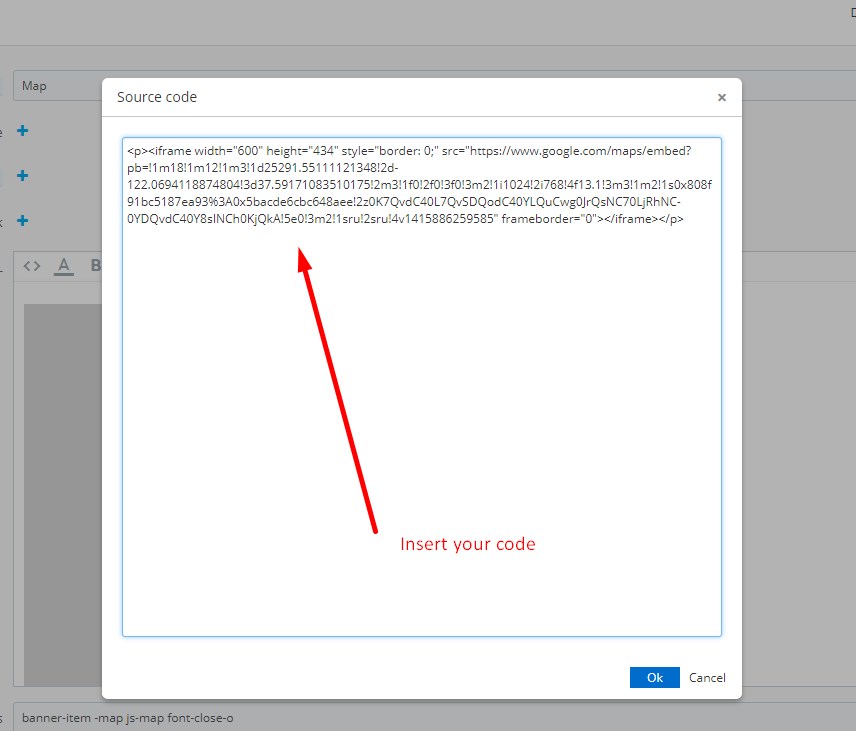The image size is (856, 731).
Task: Cancel the Source code dialog
Action: pyautogui.click(x=707, y=677)
